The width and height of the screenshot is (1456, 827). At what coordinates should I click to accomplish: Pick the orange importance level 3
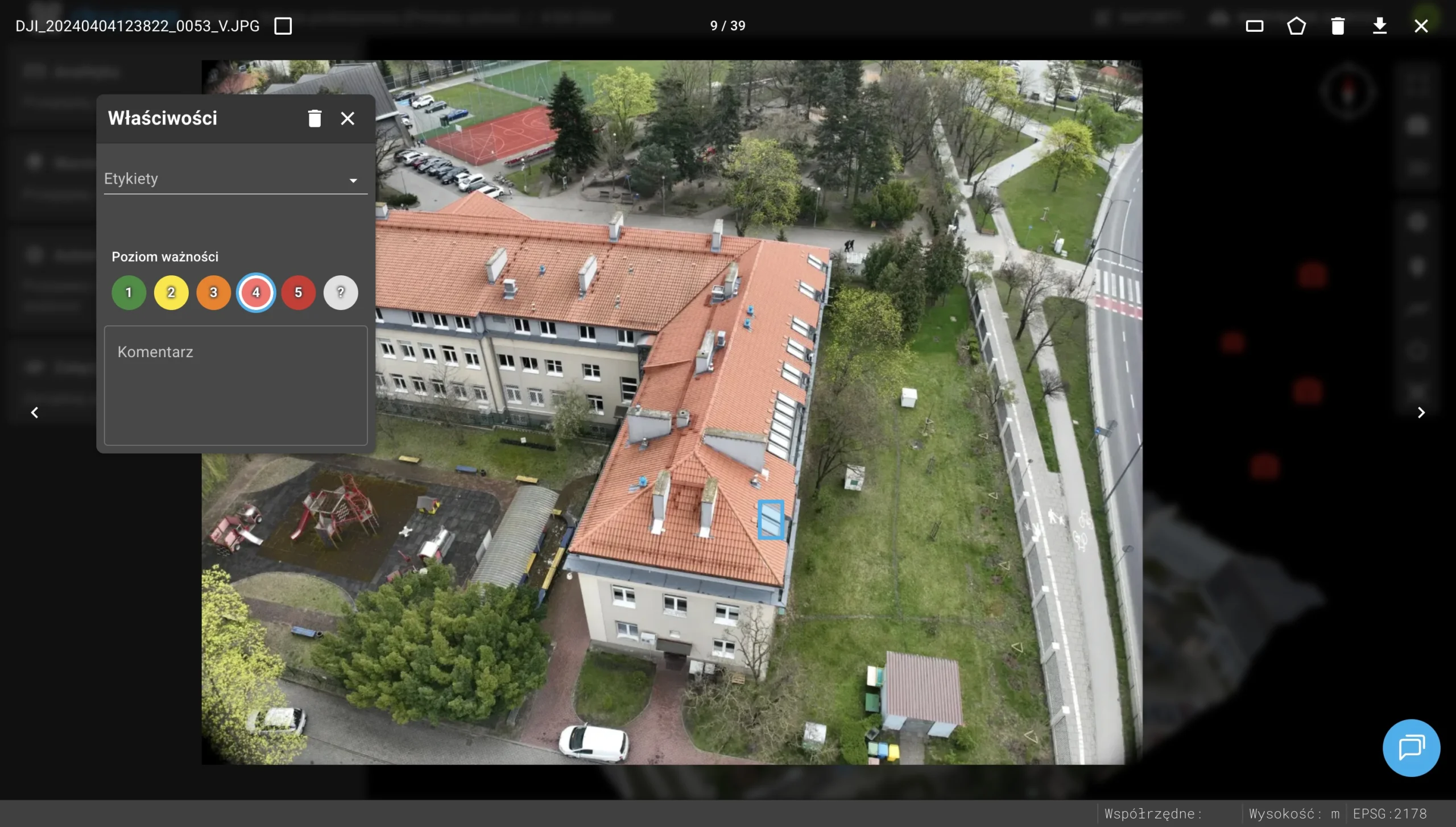click(213, 292)
